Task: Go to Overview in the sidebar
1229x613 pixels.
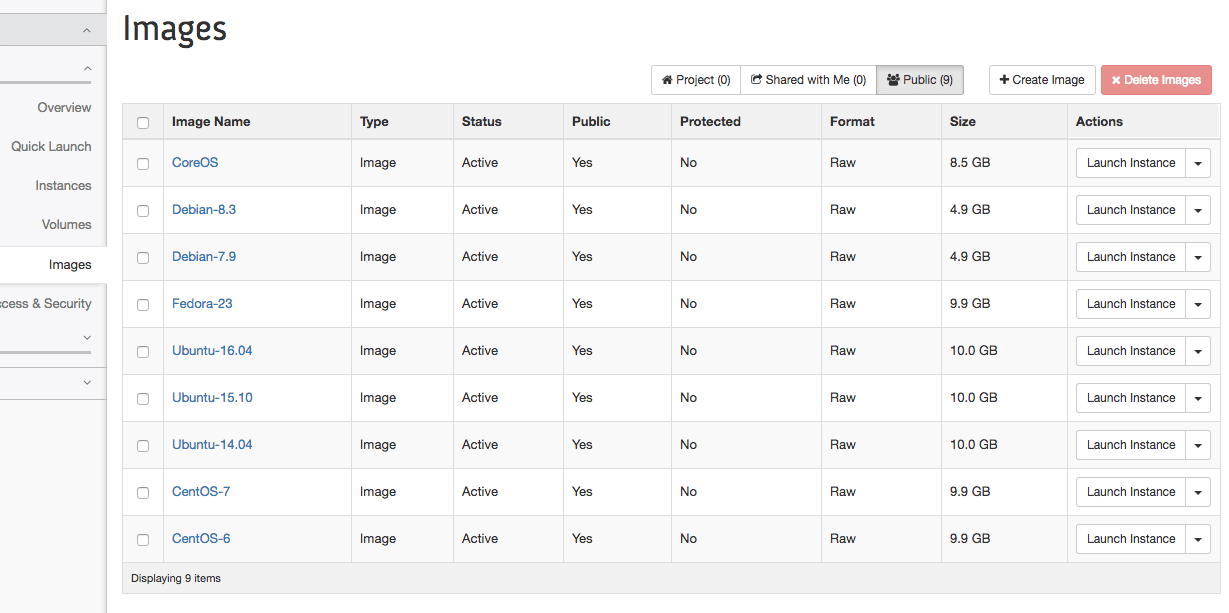Action: point(64,107)
